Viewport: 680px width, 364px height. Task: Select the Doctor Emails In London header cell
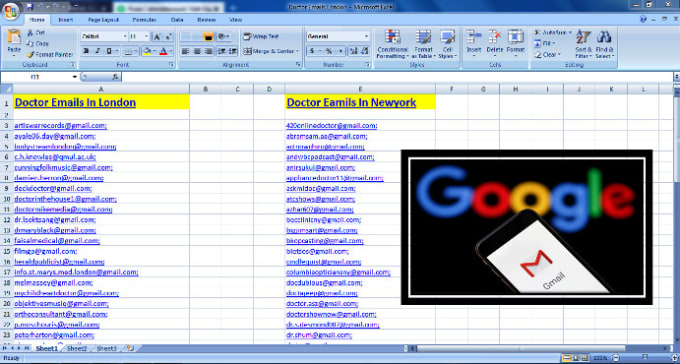point(101,102)
